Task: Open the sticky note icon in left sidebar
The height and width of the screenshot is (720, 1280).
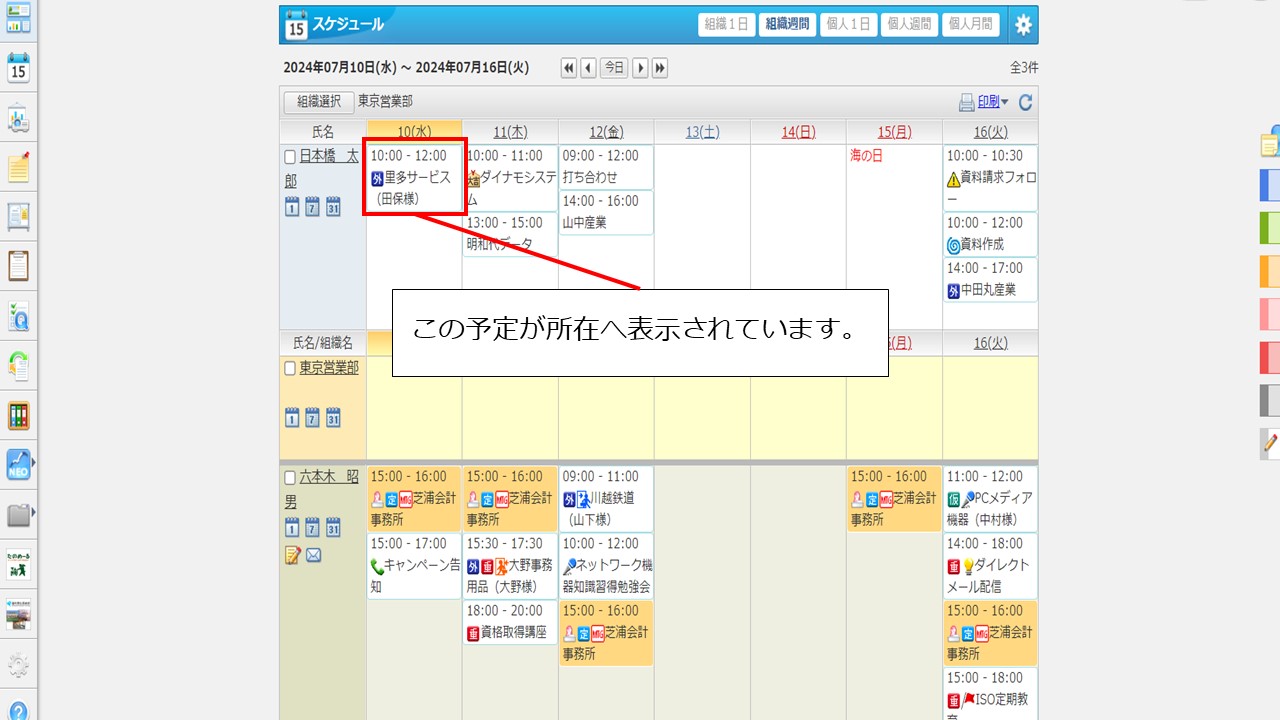Action: [18, 167]
